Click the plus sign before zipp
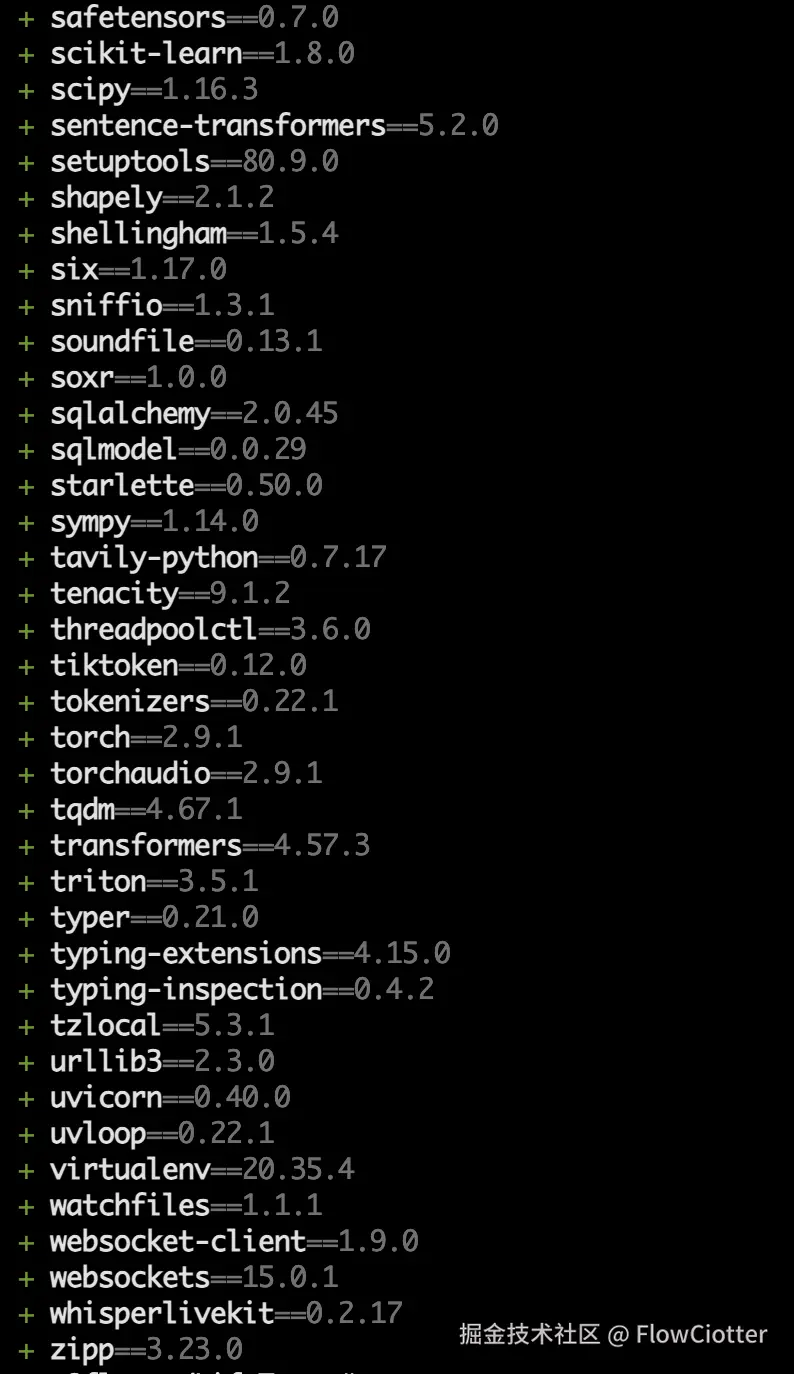The image size is (794, 1374). pyautogui.click(x=26, y=1350)
